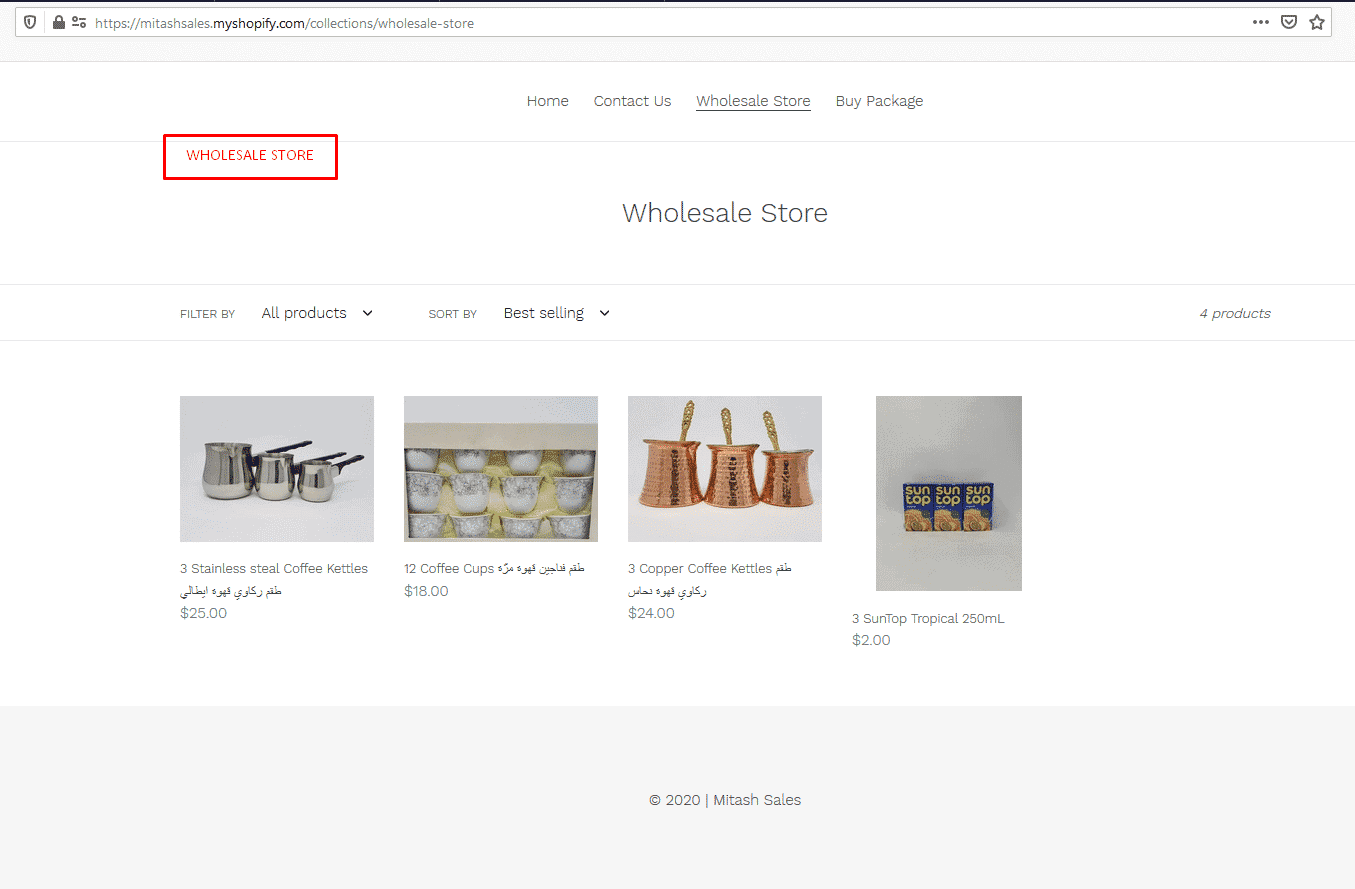
Task: Click the $25.00 price text
Action: [x=203, y=613]
